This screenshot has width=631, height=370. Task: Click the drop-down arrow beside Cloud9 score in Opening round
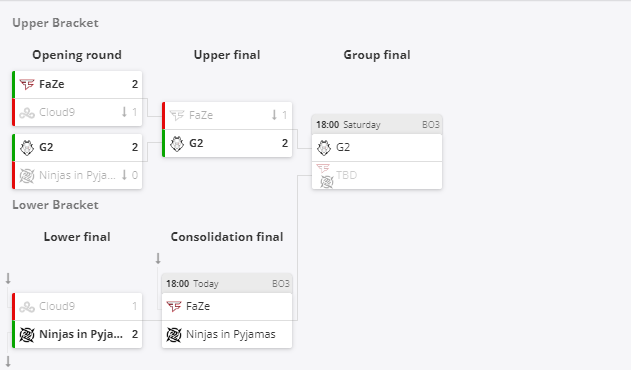tap(124, 112)
